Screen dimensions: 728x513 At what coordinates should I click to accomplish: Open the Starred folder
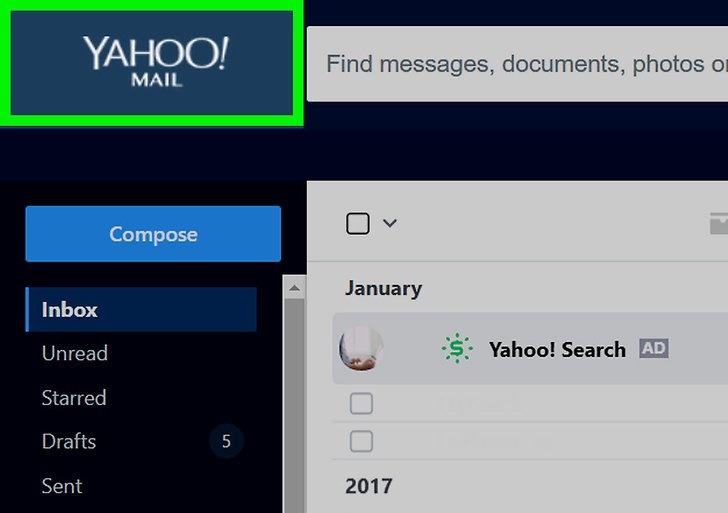(74, 398)
